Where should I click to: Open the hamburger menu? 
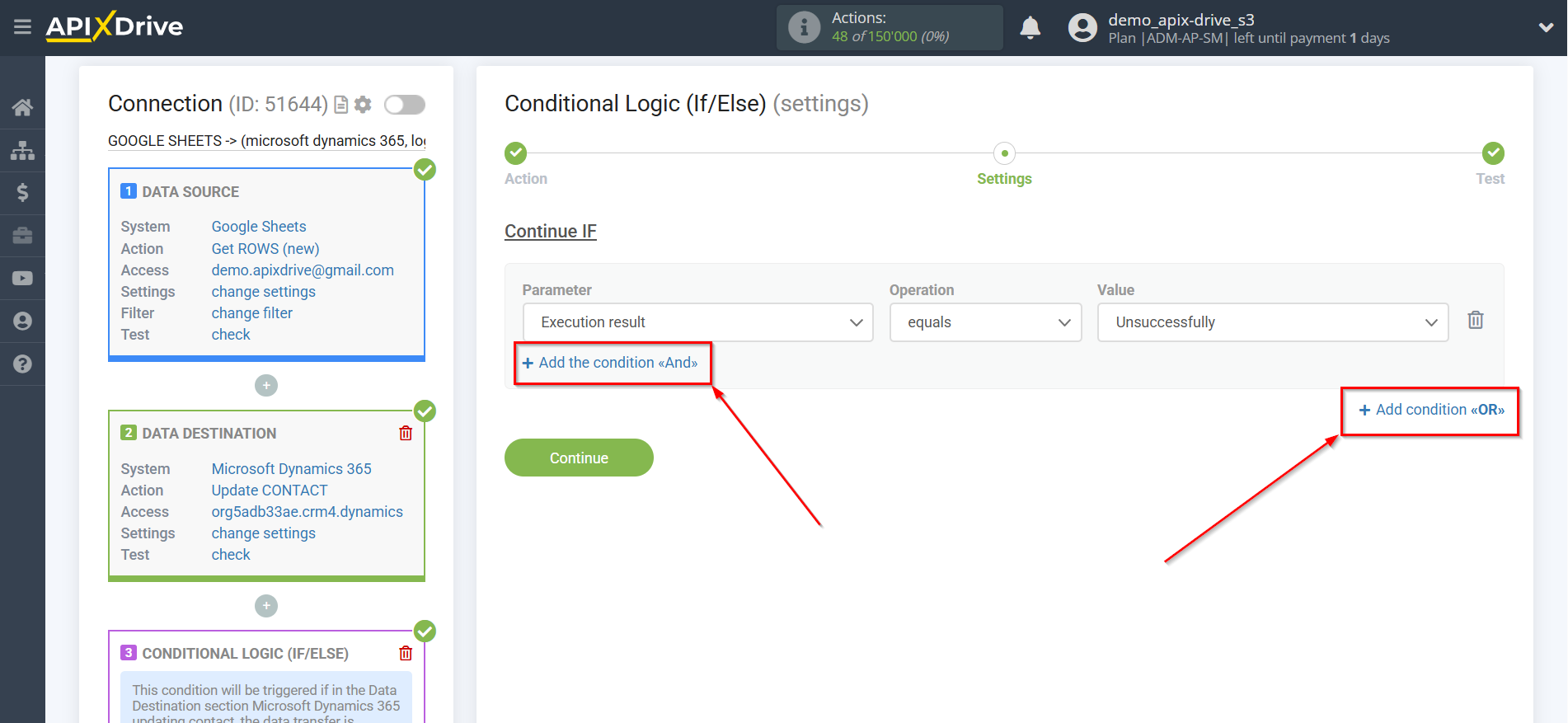click(x=22, y=27)
